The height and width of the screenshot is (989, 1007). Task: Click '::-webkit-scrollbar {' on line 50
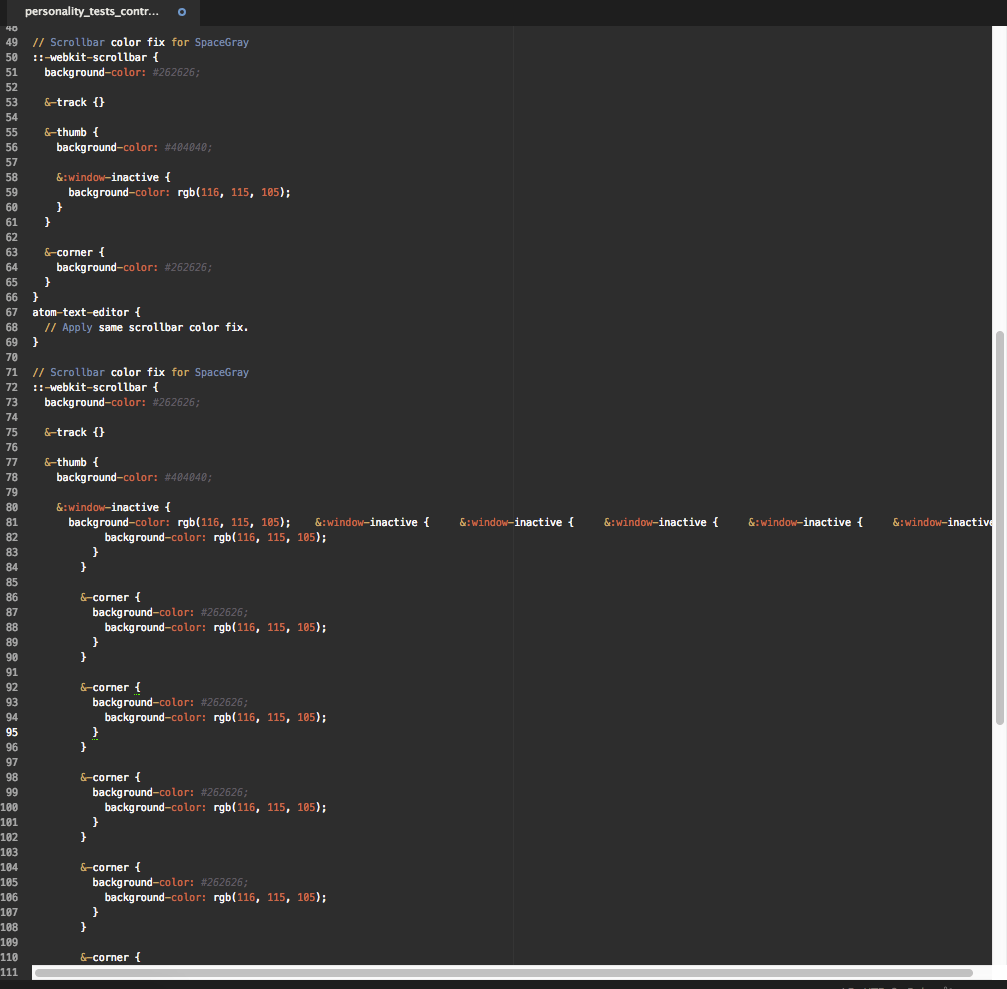[x=96, y=57]
